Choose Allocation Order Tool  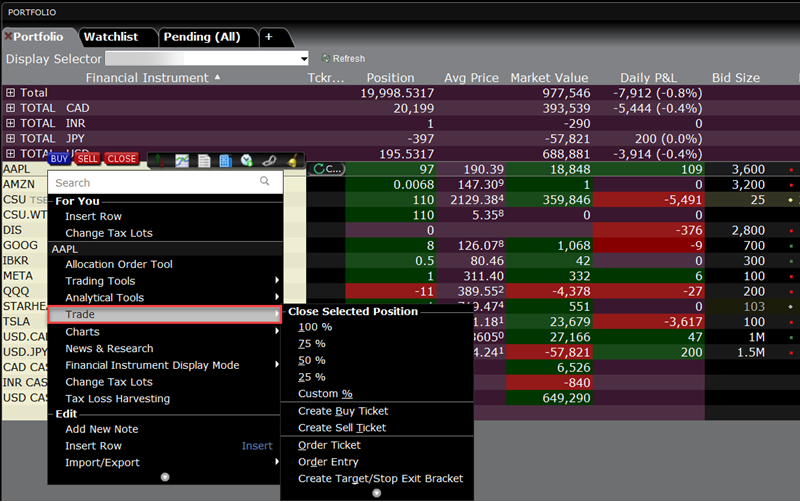click(x=119, y=264)
